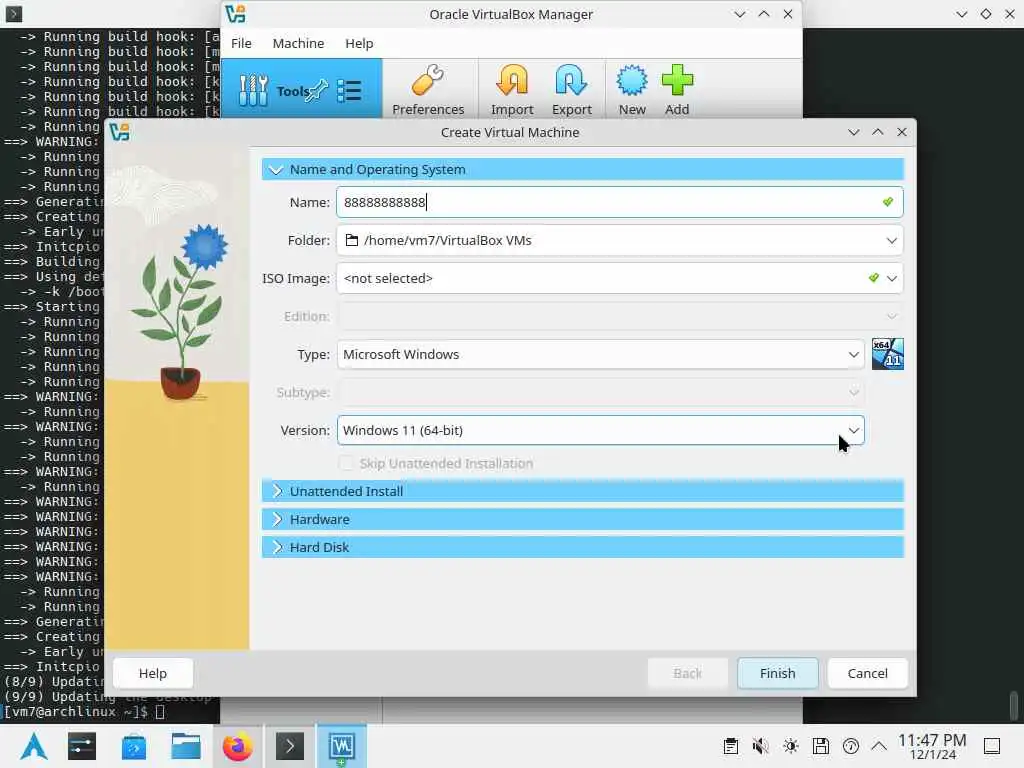The width and height of the screenshot is (1024, 768).
Task: Click VirtualBox logo in Create Virtual Machine titlebar
Action: click(x=120, y=132)
